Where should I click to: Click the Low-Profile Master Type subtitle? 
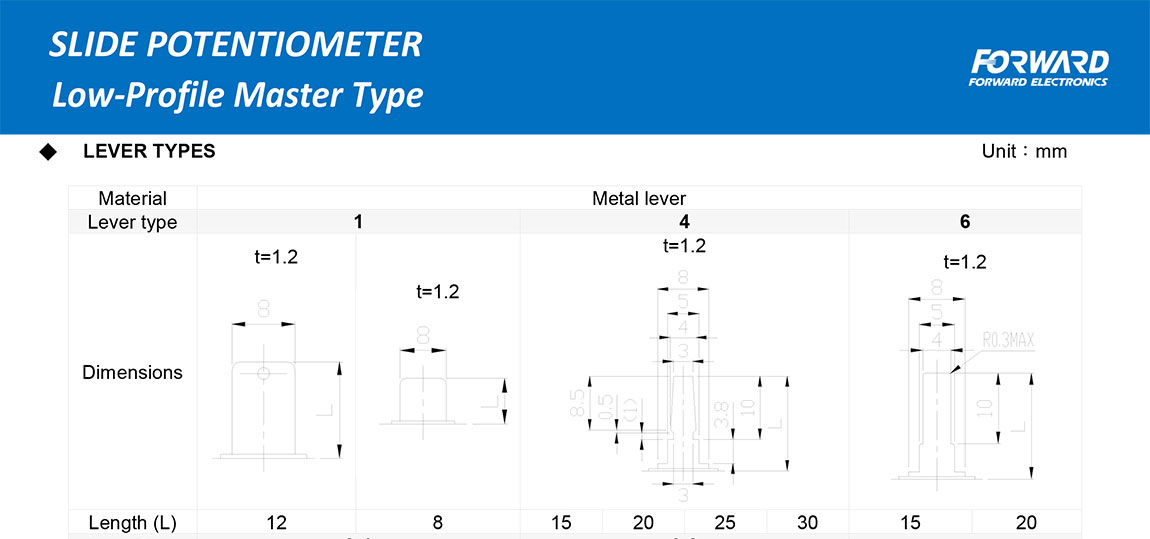[x=238, y=95]
